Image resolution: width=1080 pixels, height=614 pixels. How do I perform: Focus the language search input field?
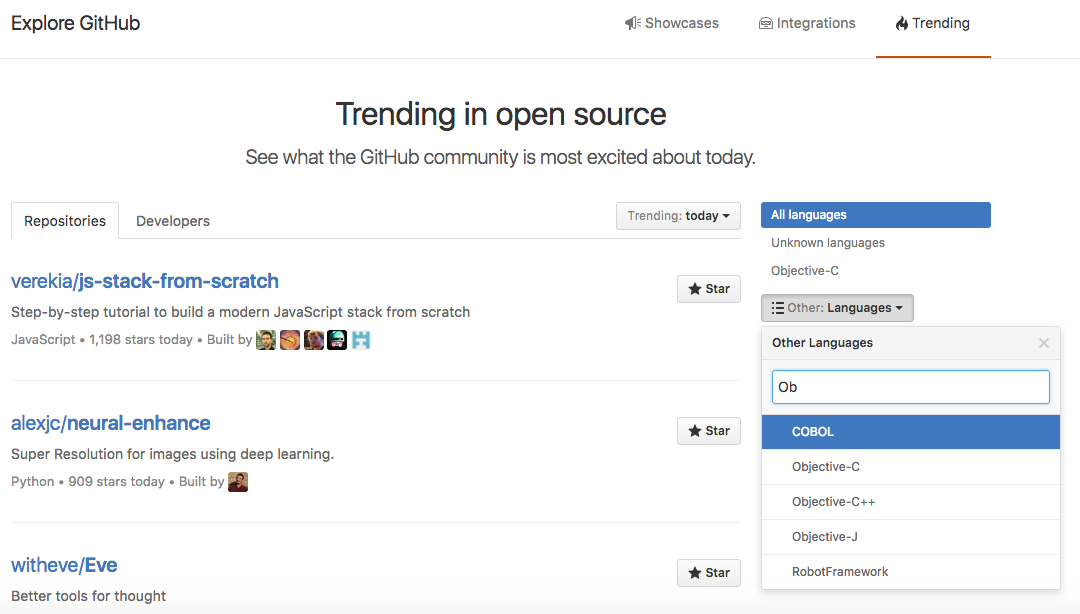point(911,387)
